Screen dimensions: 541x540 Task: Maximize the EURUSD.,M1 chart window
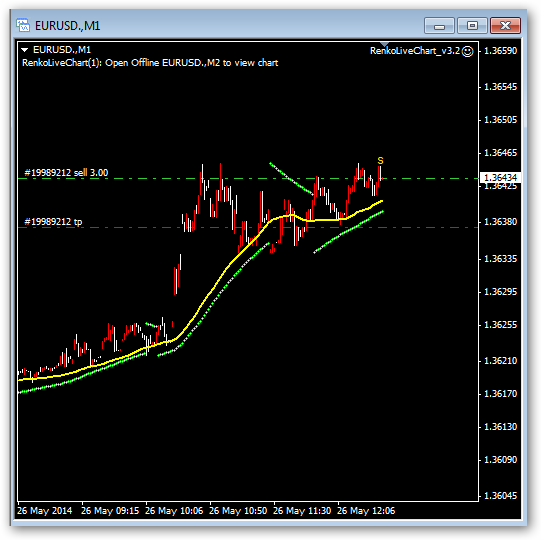click(x=472, y=26)
